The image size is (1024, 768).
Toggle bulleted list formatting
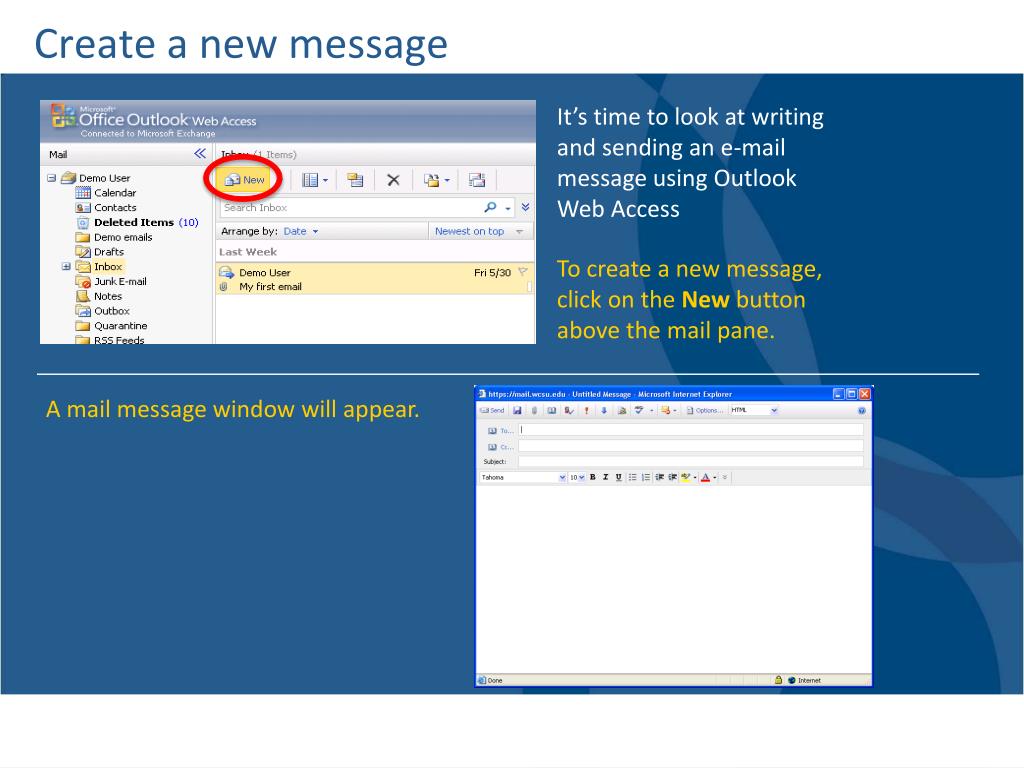tap(632, 477)
